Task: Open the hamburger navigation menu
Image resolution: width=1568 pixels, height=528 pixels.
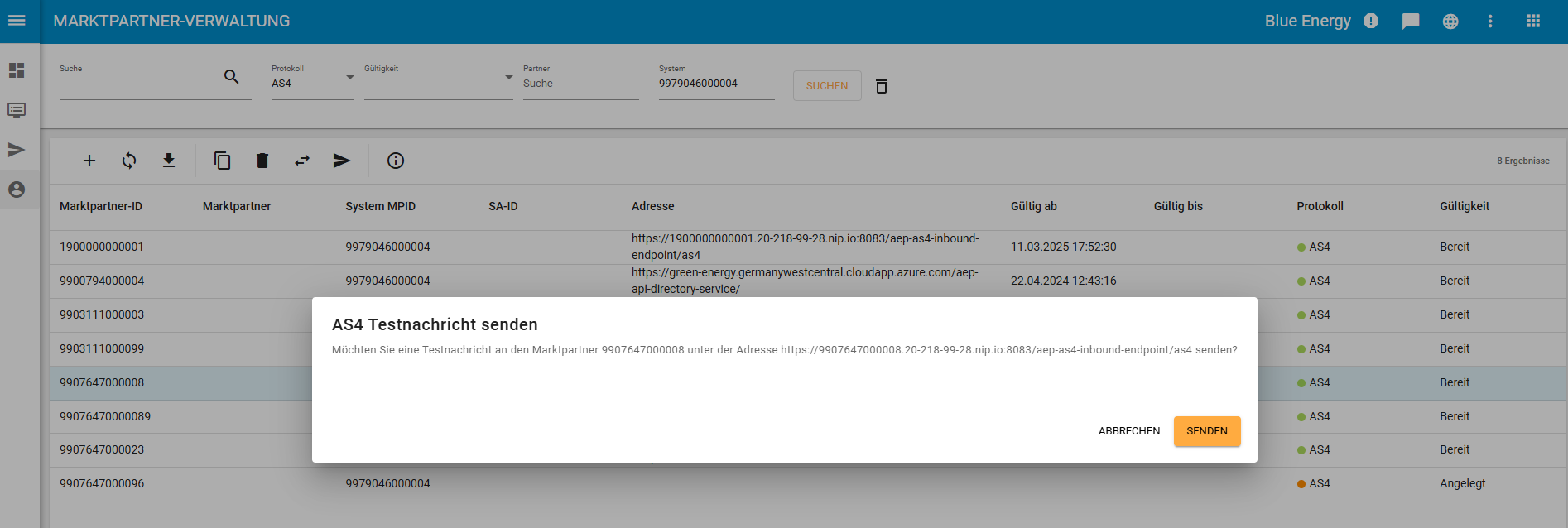Action: coord(17,21)
